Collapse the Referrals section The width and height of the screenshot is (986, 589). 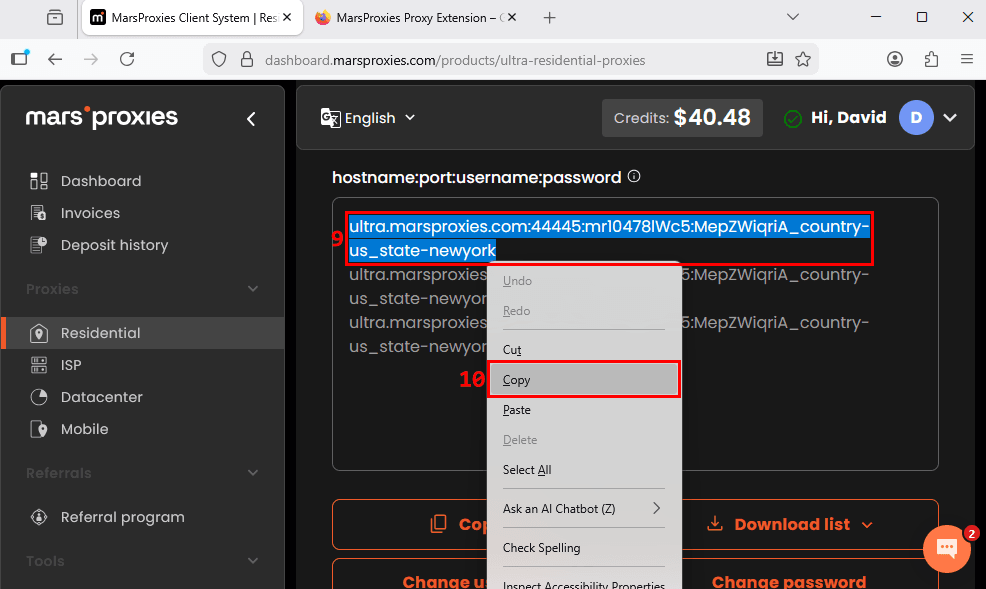(x=253, y=473)
